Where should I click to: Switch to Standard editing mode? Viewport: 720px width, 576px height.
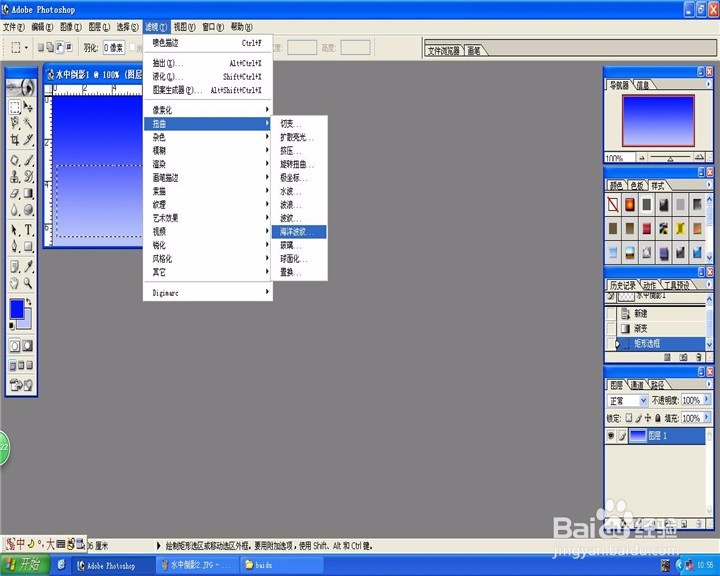(15, 345)
